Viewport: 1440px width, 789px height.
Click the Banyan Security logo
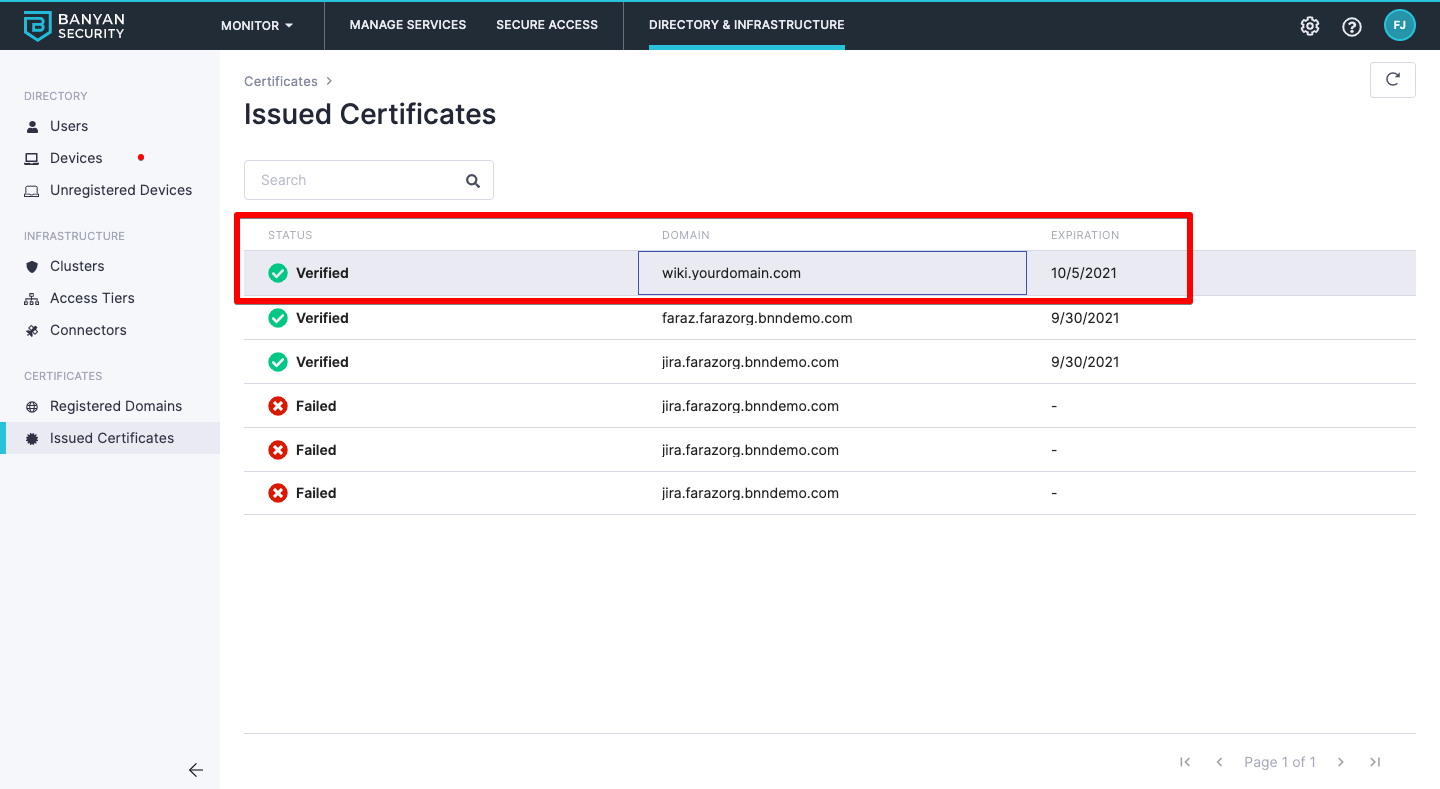pos(75,26)
